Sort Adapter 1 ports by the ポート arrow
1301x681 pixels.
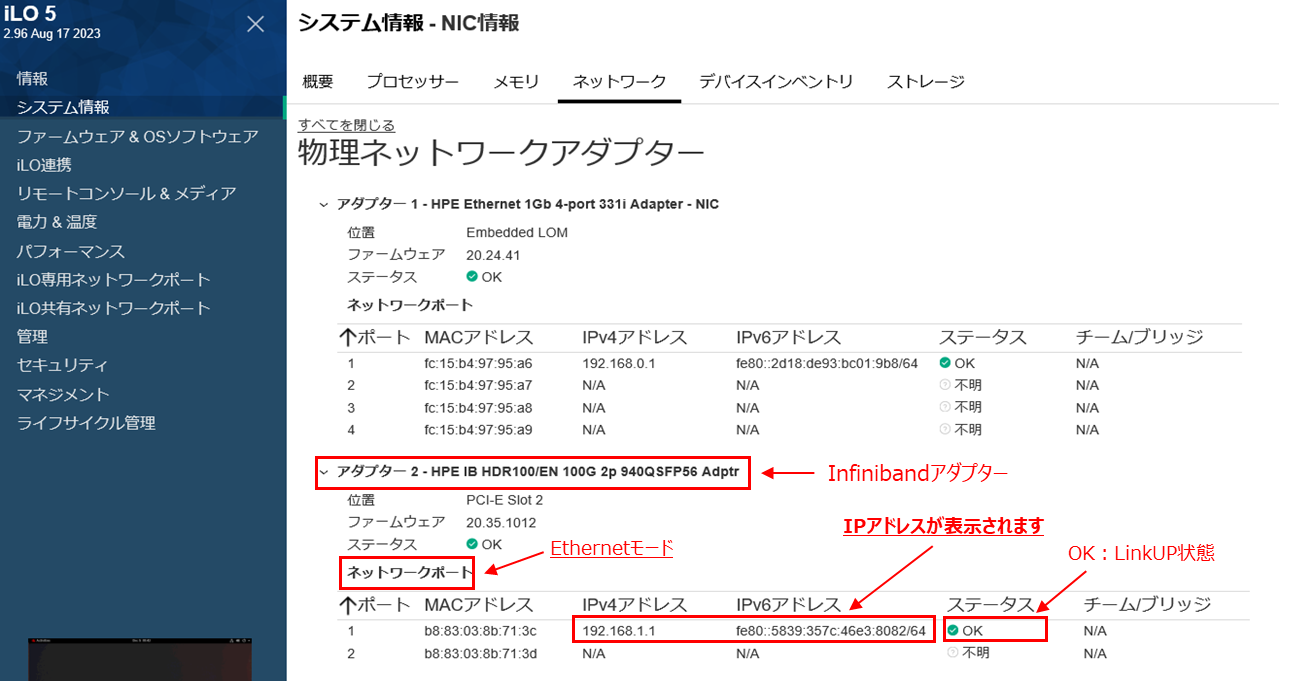[349, 337]
